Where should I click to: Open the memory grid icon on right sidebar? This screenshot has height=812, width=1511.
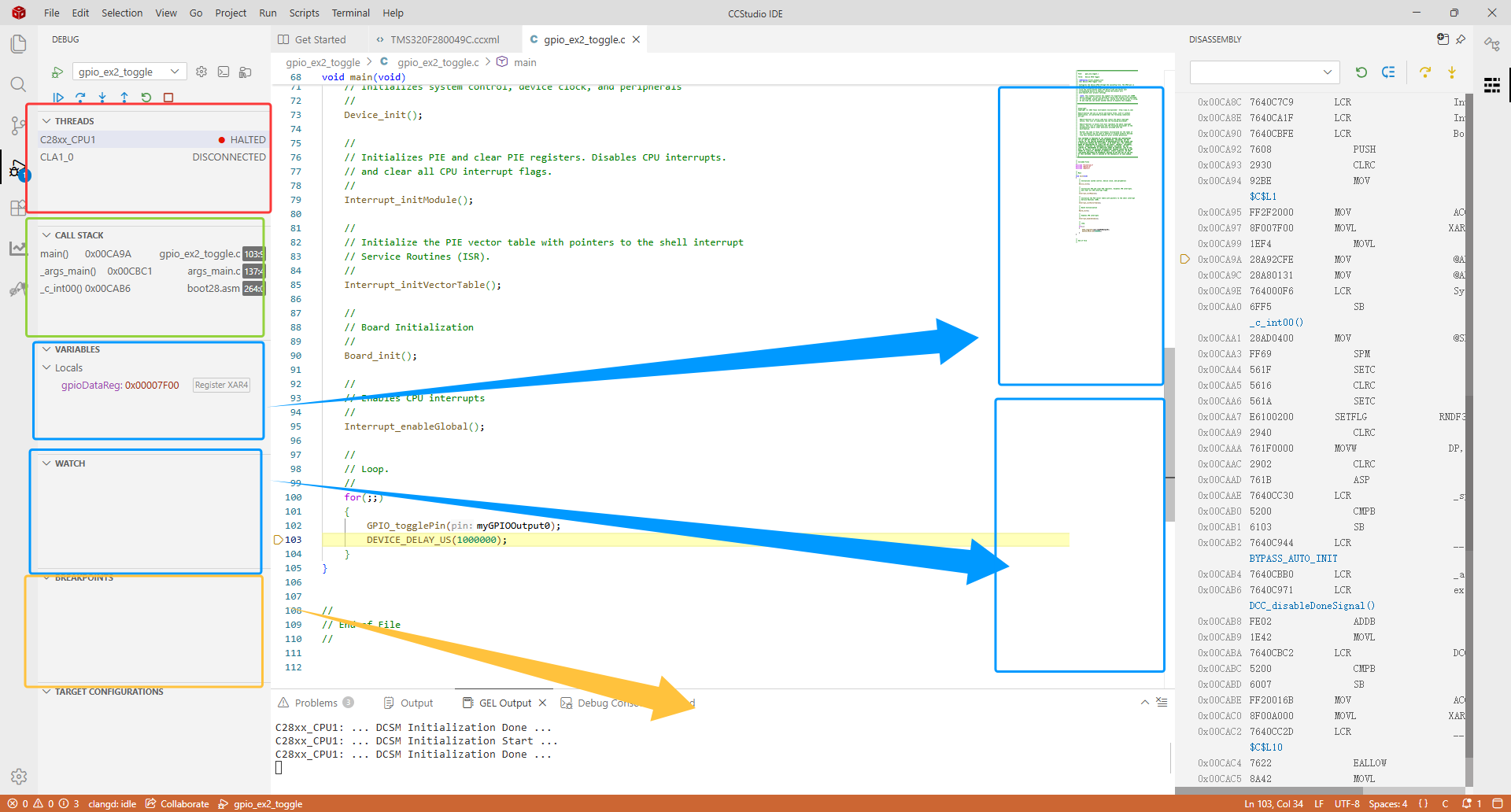point(1492,85)
